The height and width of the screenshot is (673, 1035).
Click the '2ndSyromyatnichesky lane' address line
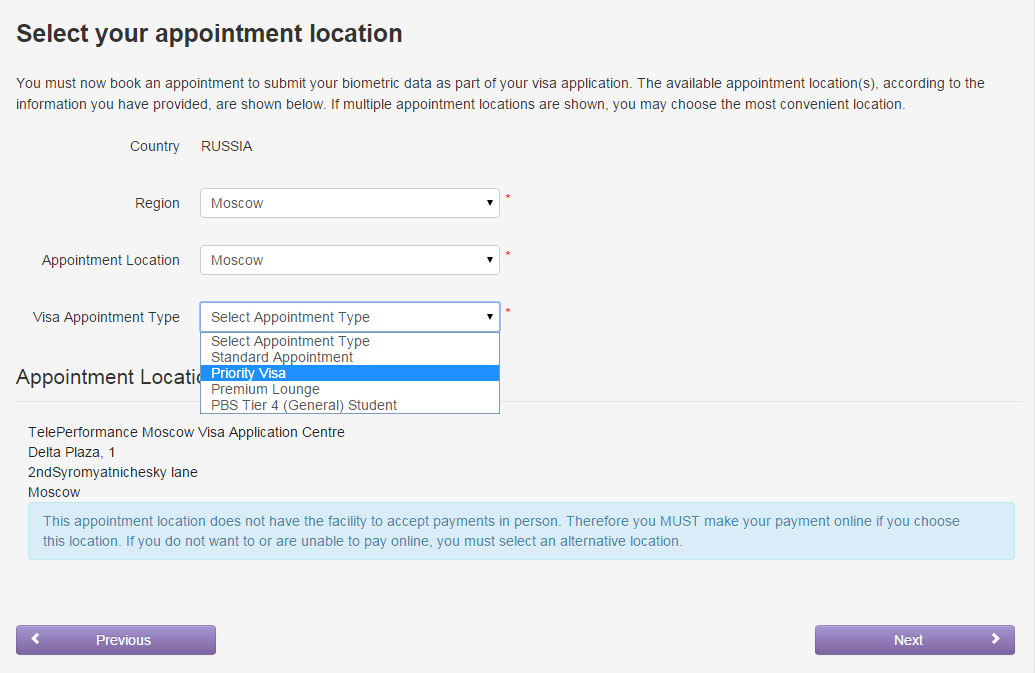(x=113, y=472)
